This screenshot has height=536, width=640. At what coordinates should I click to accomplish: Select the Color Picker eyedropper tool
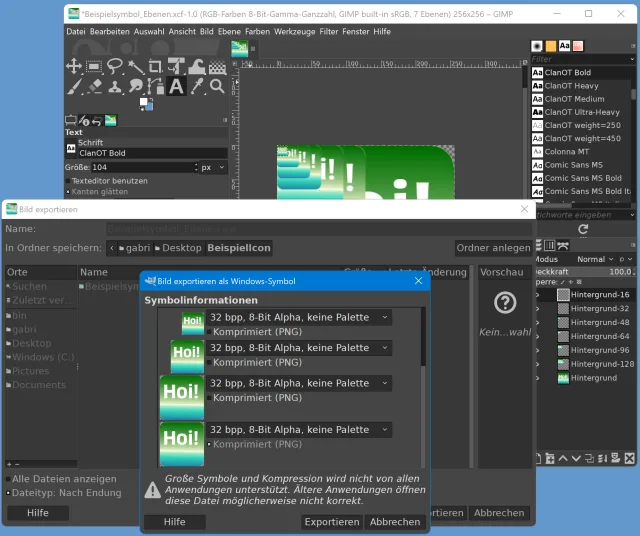point(196,86)
